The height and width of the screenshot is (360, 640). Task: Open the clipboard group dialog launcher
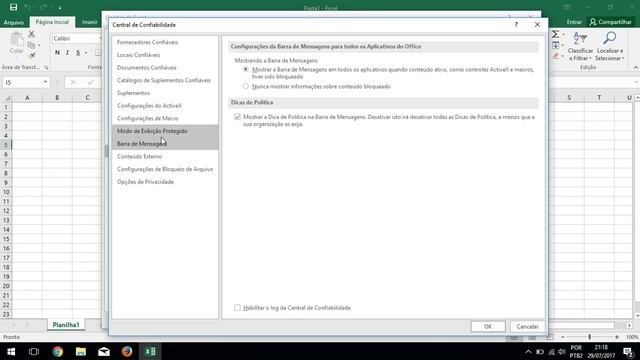[x=46, y=67]
